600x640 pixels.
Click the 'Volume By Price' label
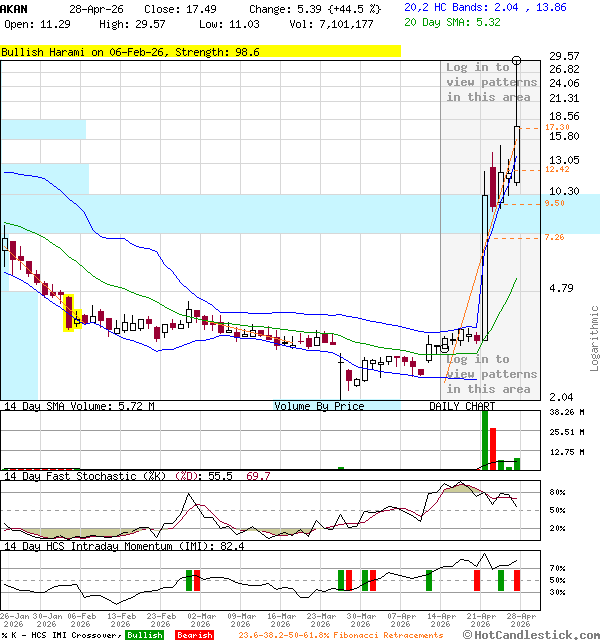(x=319, y=406)
